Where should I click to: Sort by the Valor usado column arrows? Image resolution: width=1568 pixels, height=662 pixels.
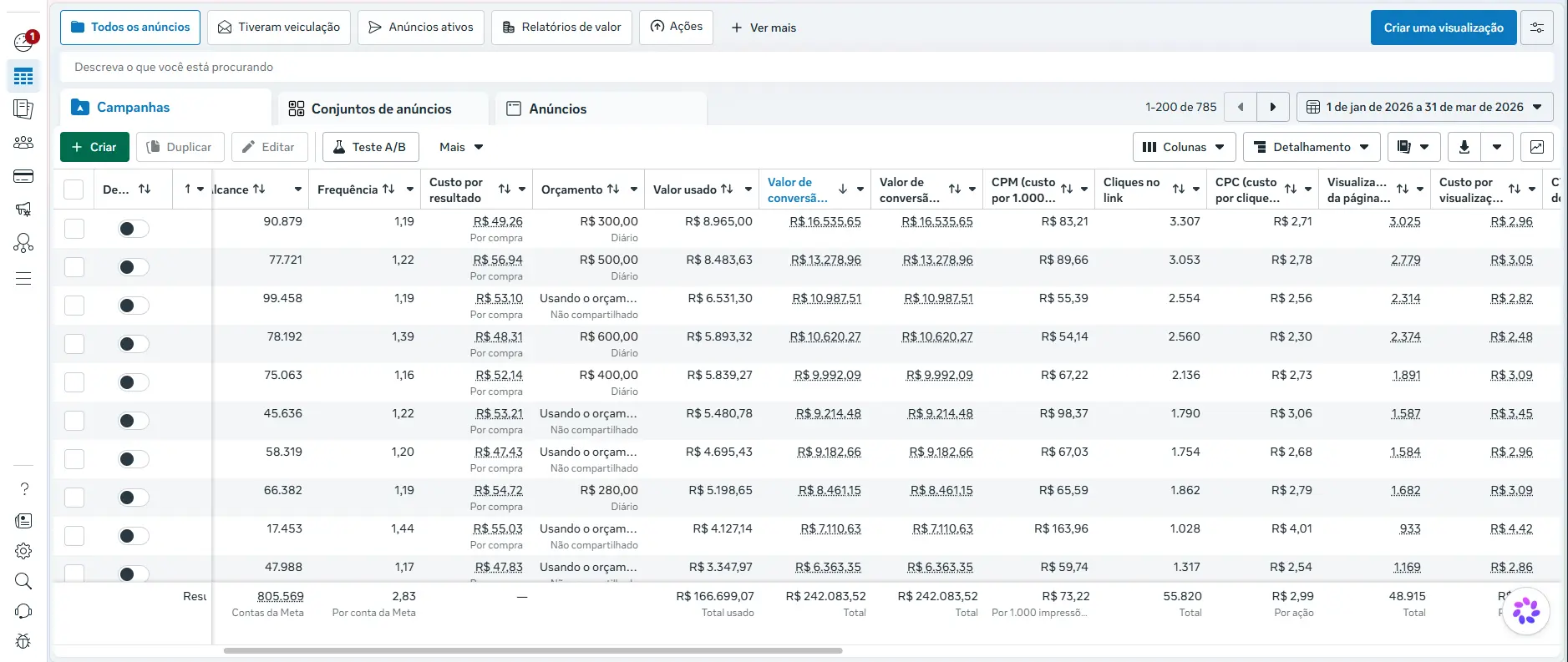tap(727, 190)
